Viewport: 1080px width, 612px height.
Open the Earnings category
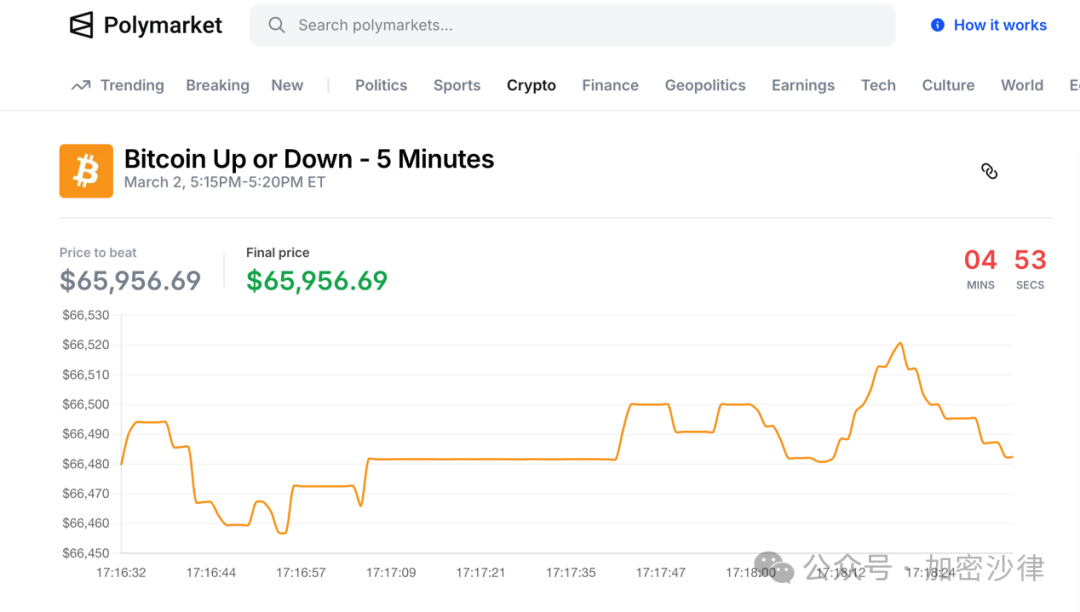803,86
